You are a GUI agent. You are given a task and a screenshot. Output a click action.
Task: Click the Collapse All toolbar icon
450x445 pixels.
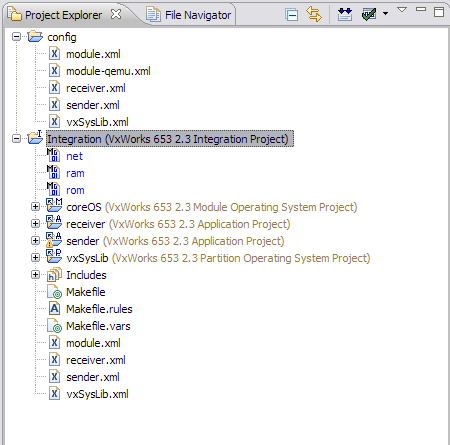click(292, 15)
